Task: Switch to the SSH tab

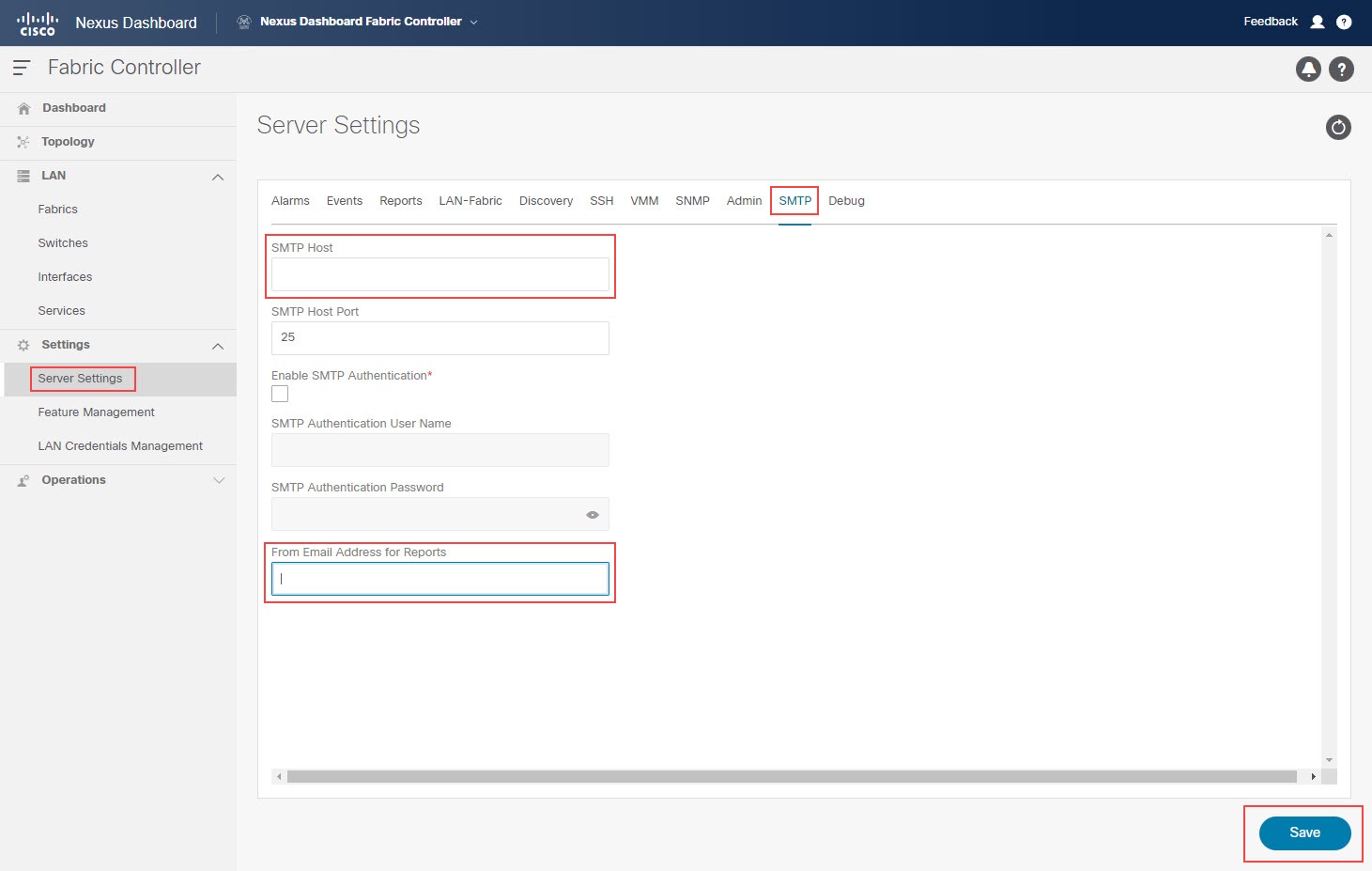Action: [x=602, y=201]
